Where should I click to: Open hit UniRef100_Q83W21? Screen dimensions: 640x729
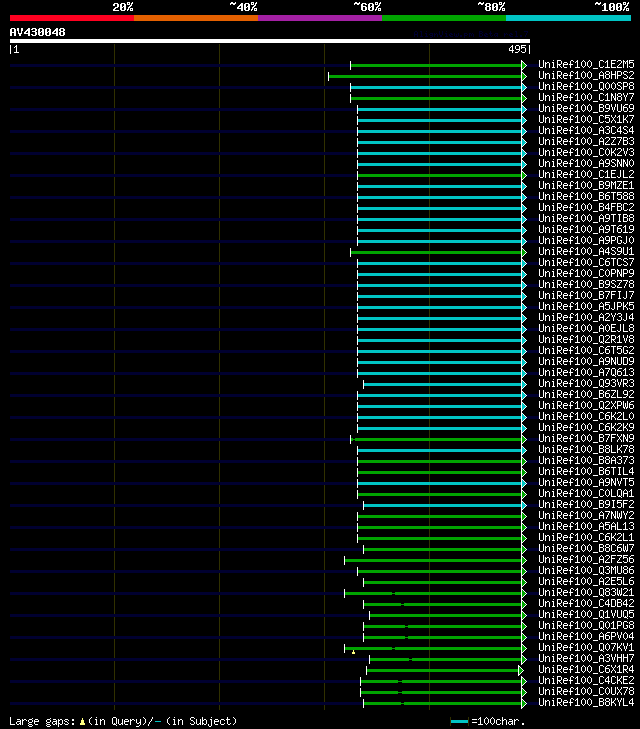[x=586, y=593]
